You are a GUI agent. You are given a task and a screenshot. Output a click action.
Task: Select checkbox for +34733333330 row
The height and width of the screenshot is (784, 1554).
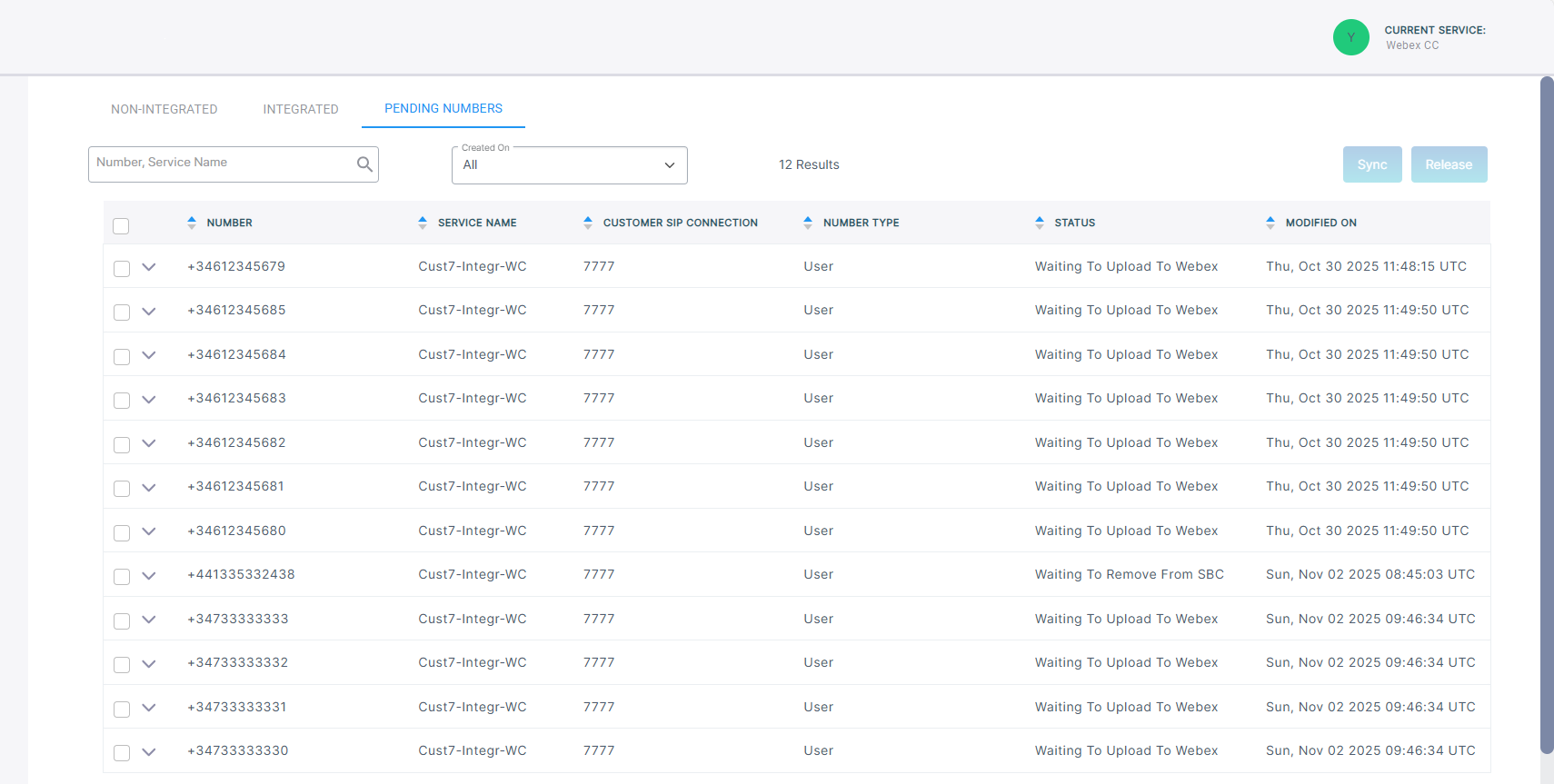click(122, 752)
